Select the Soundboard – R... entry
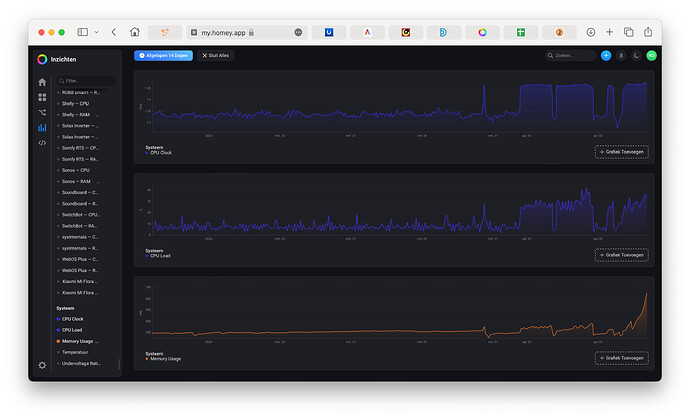This screenshot has height=418, width=690. (x=78, y=204)
